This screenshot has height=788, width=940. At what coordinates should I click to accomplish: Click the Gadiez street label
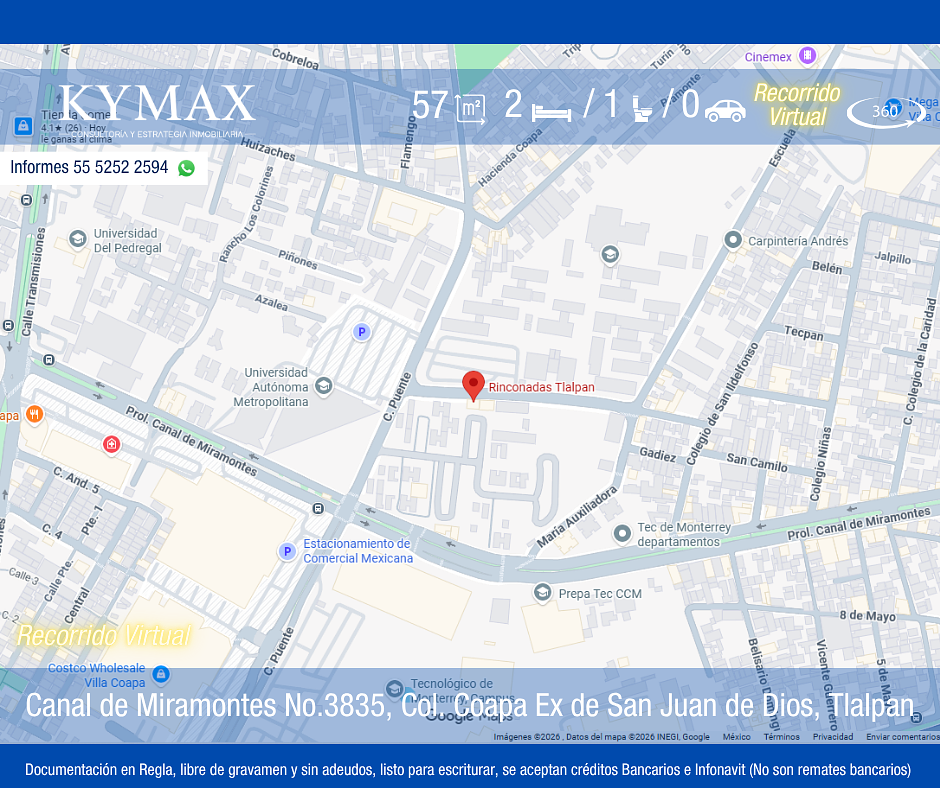pos(658,455)
